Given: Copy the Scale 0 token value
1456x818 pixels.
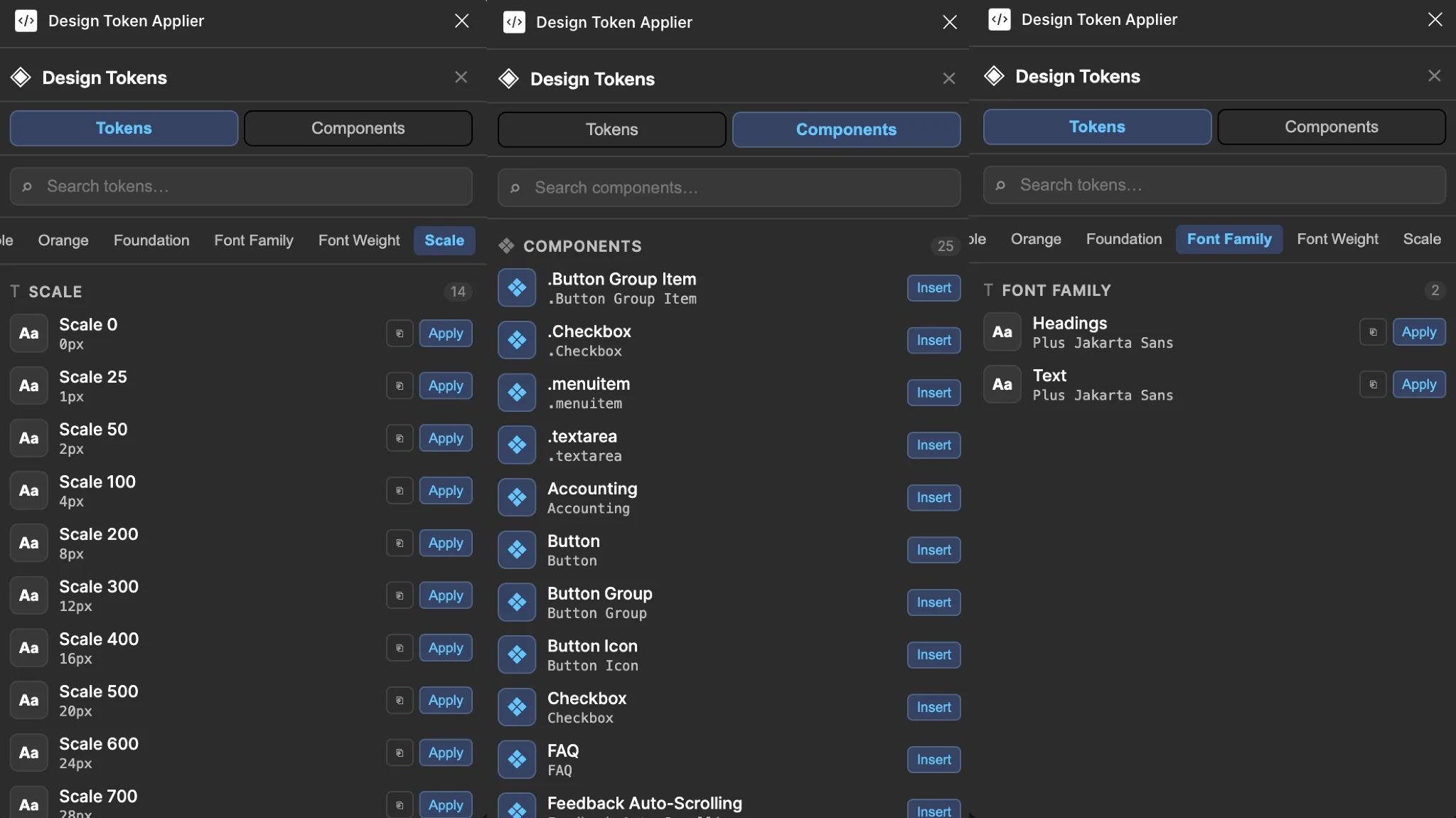Looking at the screenshot, I should [x=400, y=334].
